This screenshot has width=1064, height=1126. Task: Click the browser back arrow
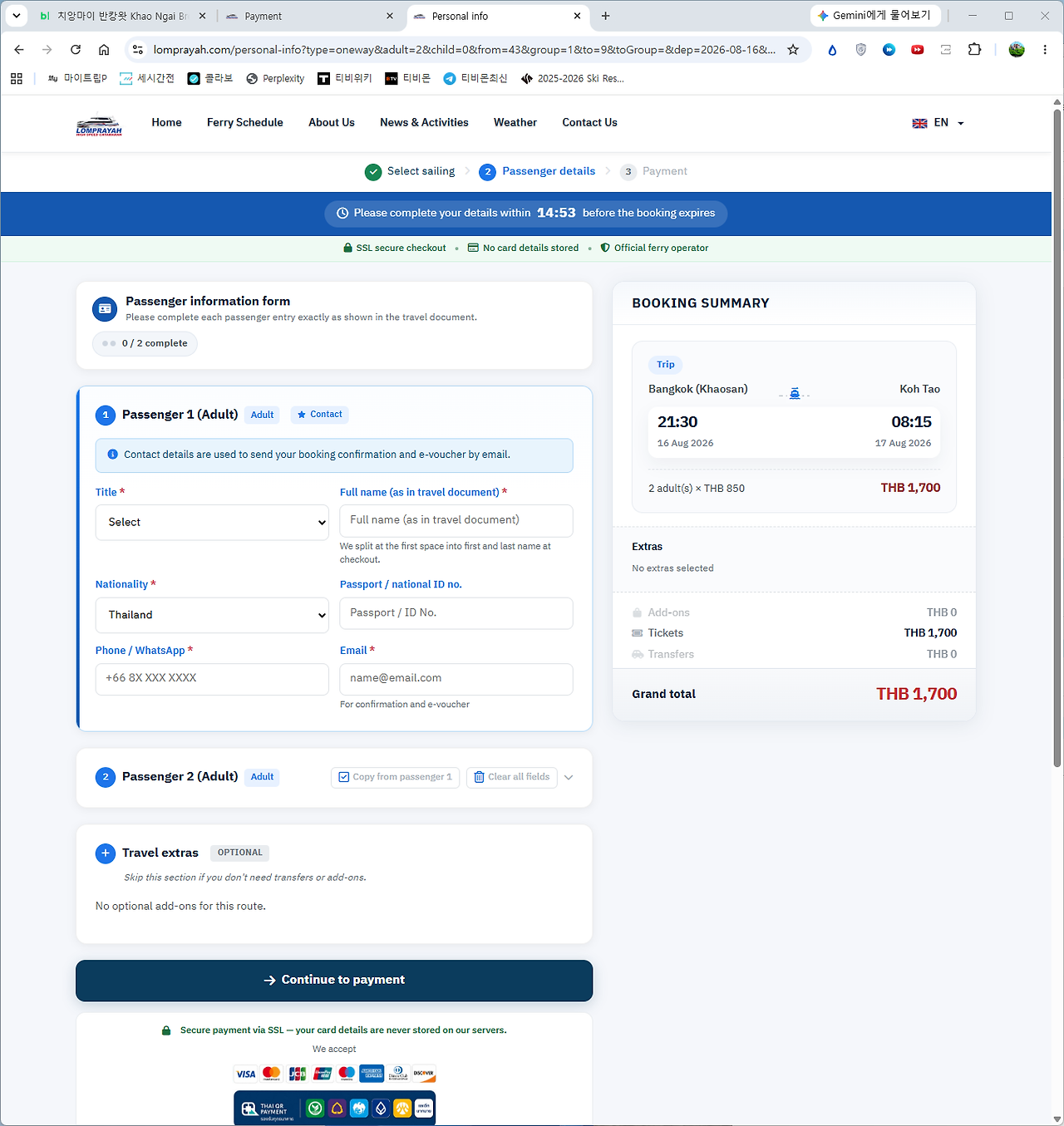coord(19,50)
